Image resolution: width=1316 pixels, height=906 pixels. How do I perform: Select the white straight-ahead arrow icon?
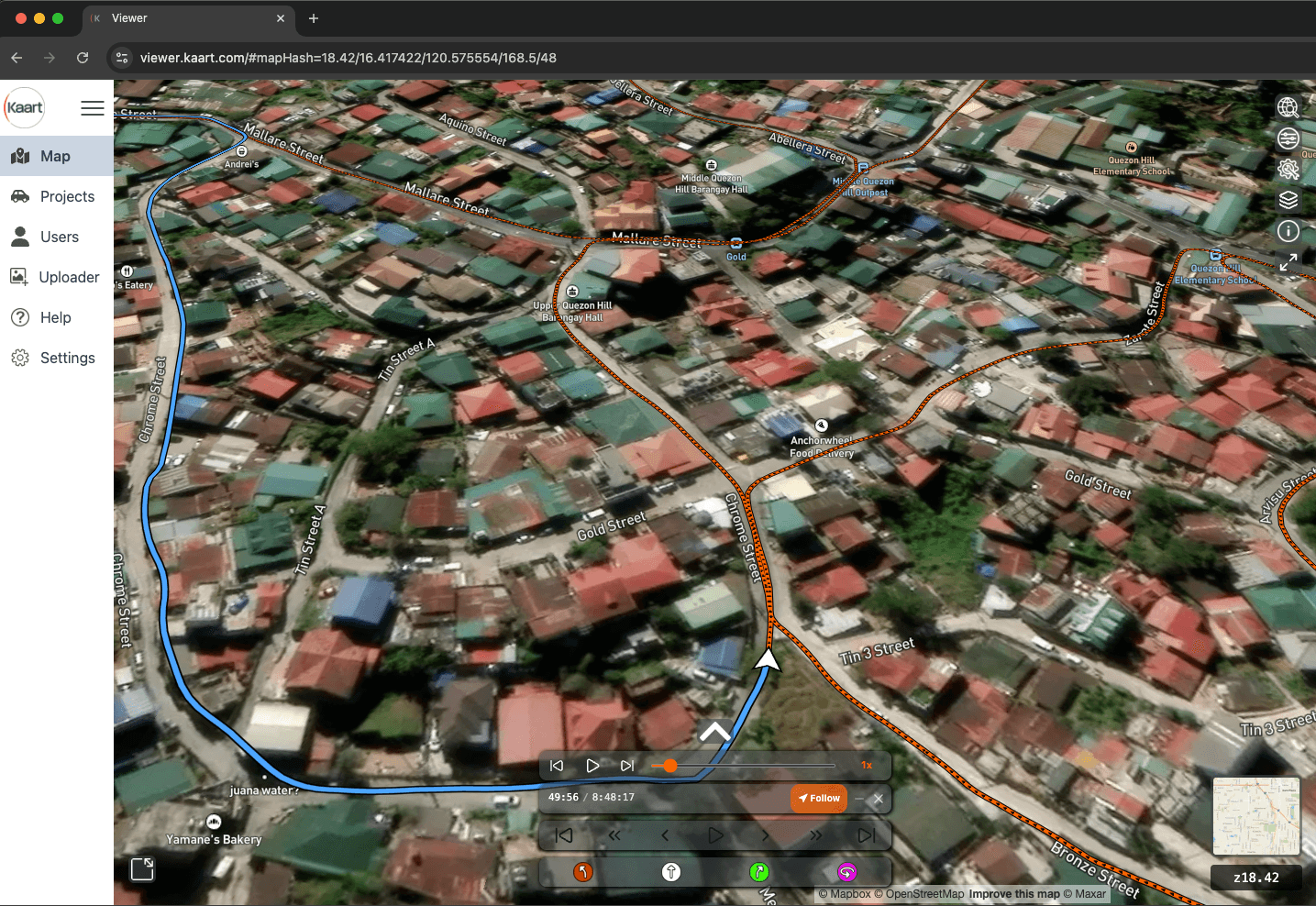coord(671,872)
